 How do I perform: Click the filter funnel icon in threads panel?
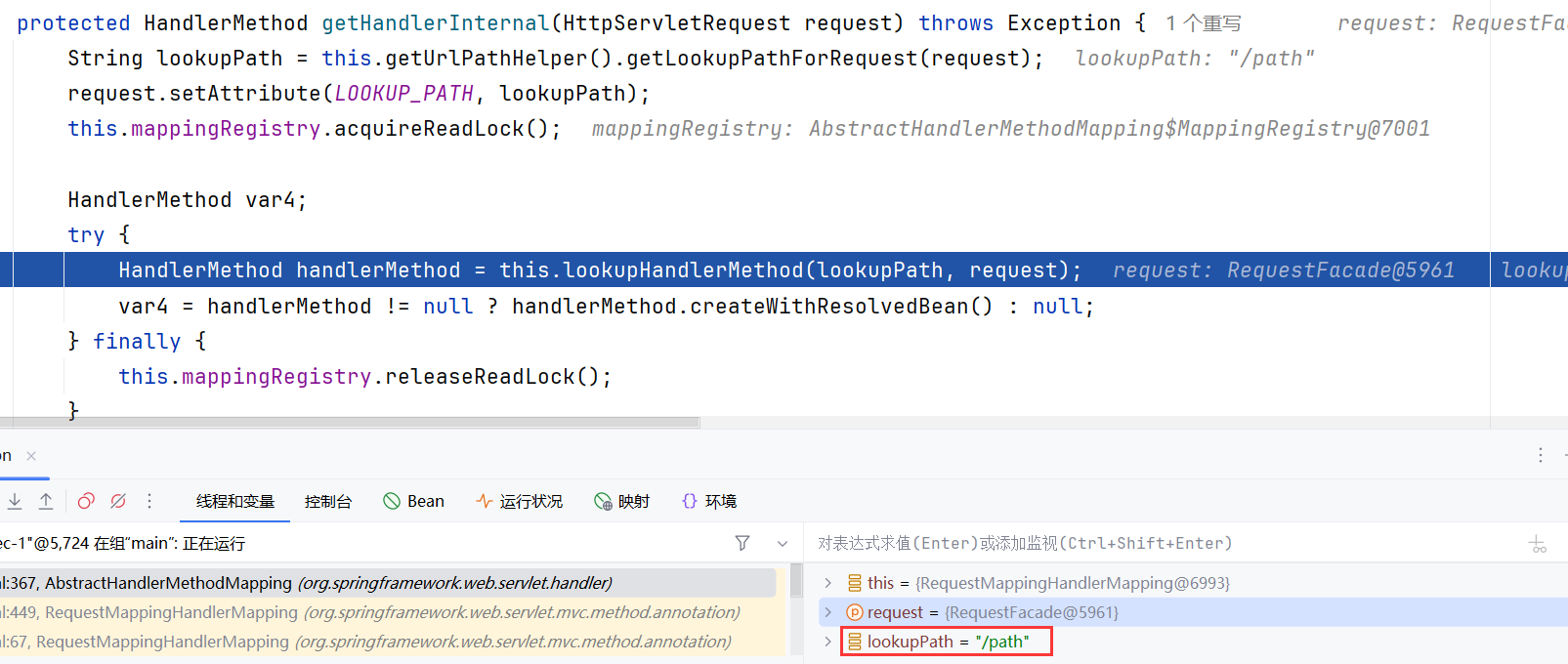click(742, 543)
